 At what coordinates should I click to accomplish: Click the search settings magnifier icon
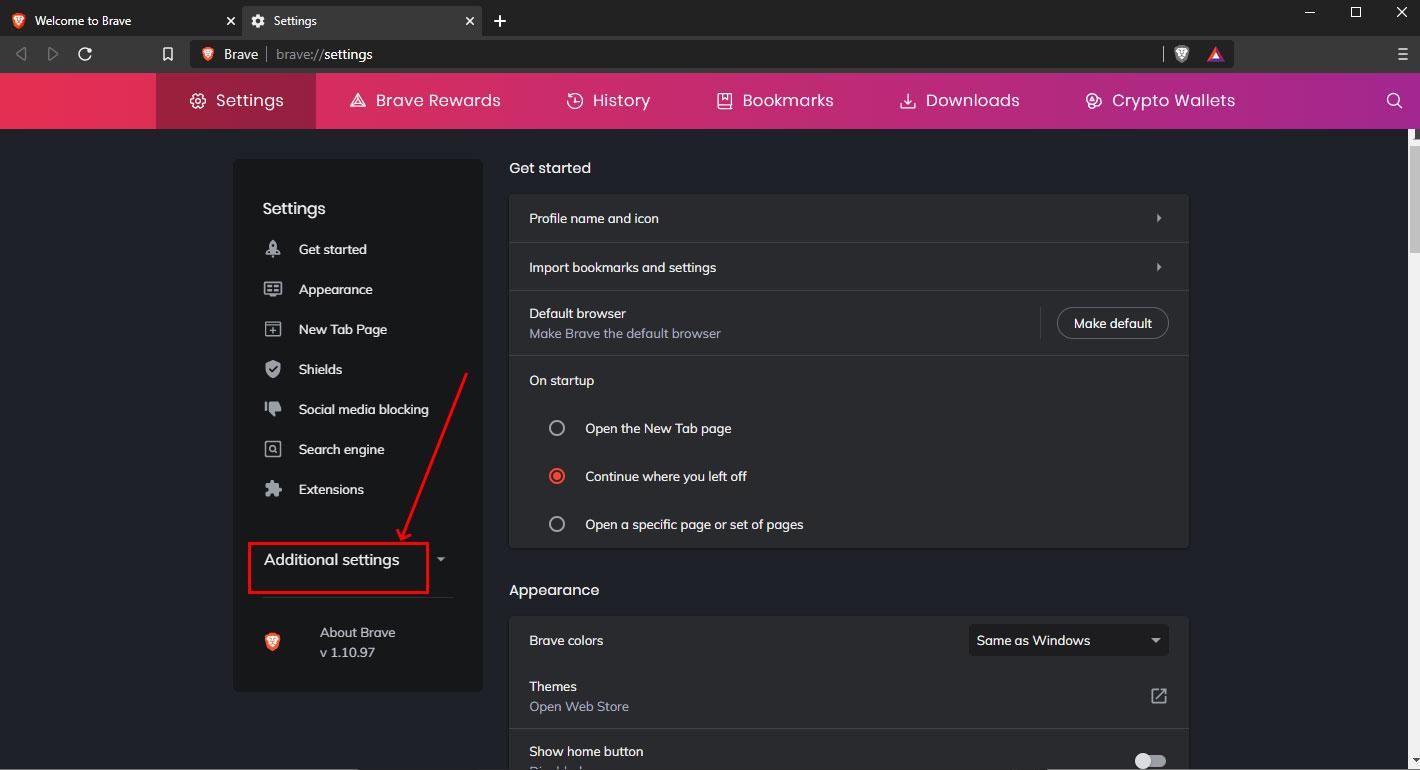point(1394,100)
